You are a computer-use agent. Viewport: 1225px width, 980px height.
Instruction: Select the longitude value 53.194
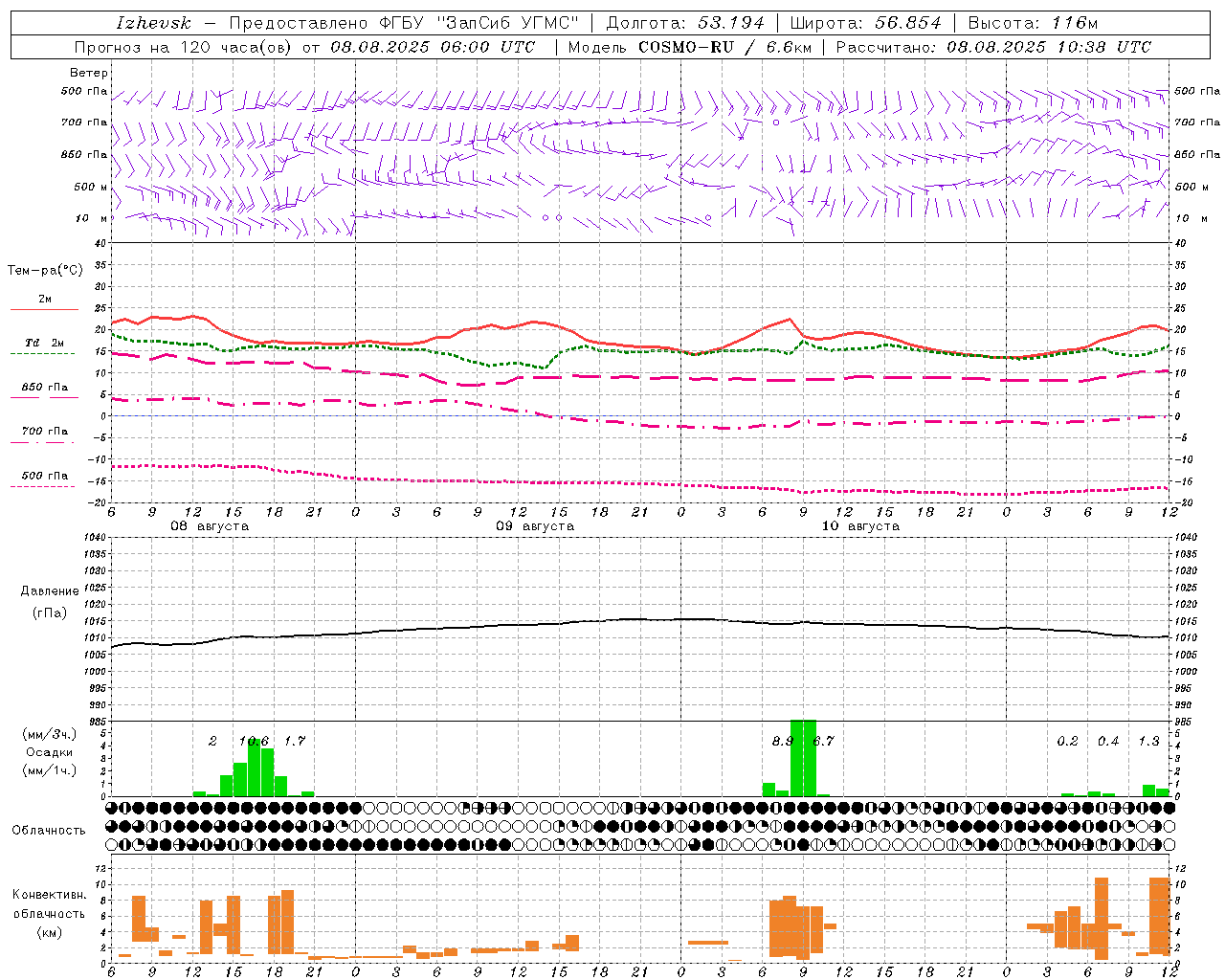(x=732, y=23)
